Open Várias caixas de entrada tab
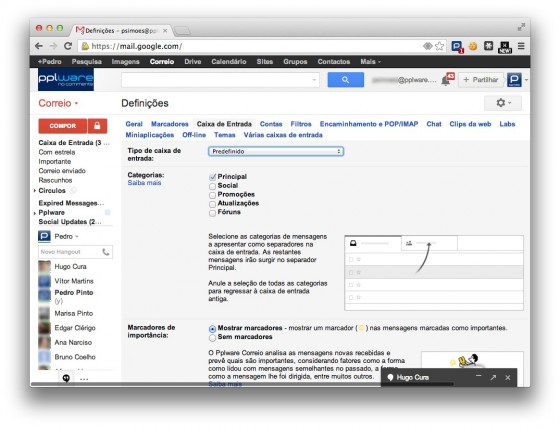The image size is (560, 428). (283, 135)
